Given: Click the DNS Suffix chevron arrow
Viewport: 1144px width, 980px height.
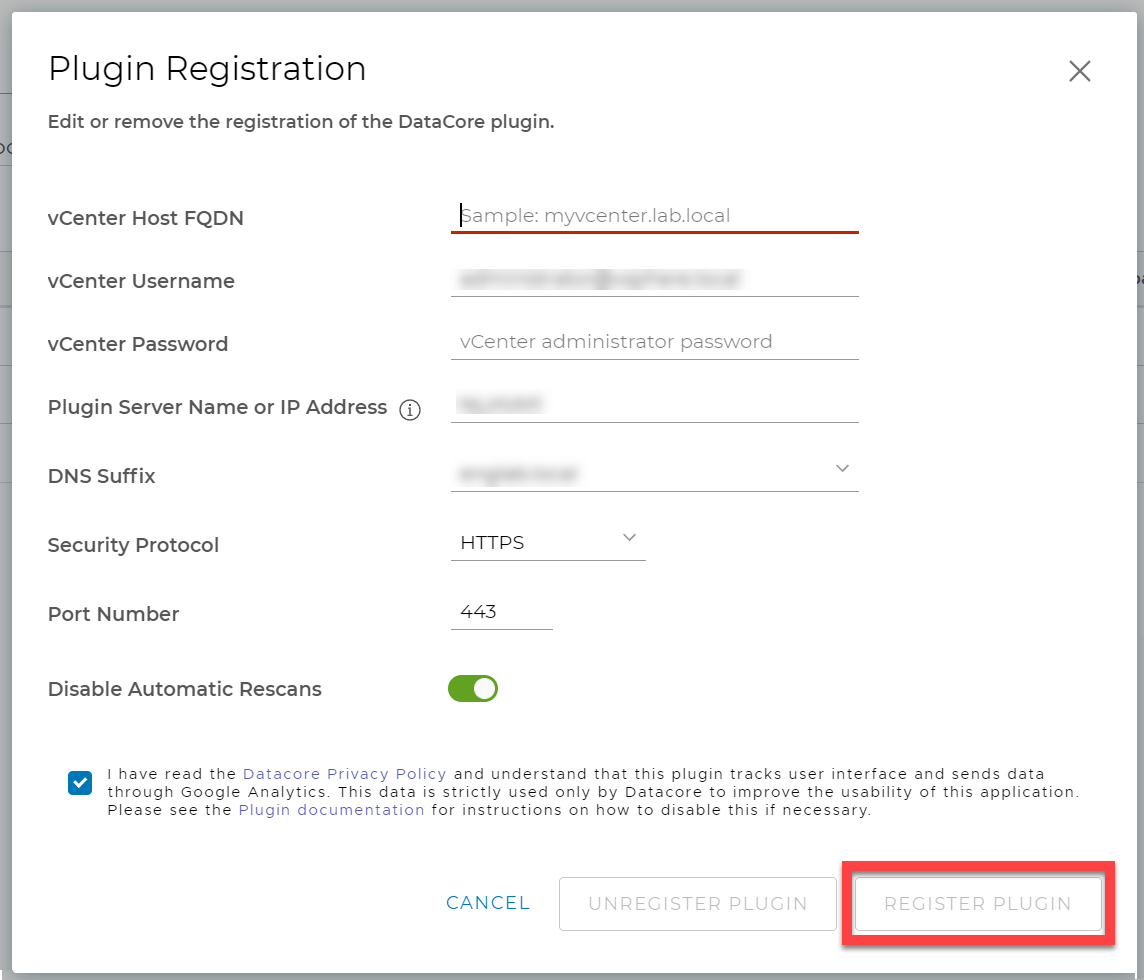Looking at the screenshot, I should [842, 469].
